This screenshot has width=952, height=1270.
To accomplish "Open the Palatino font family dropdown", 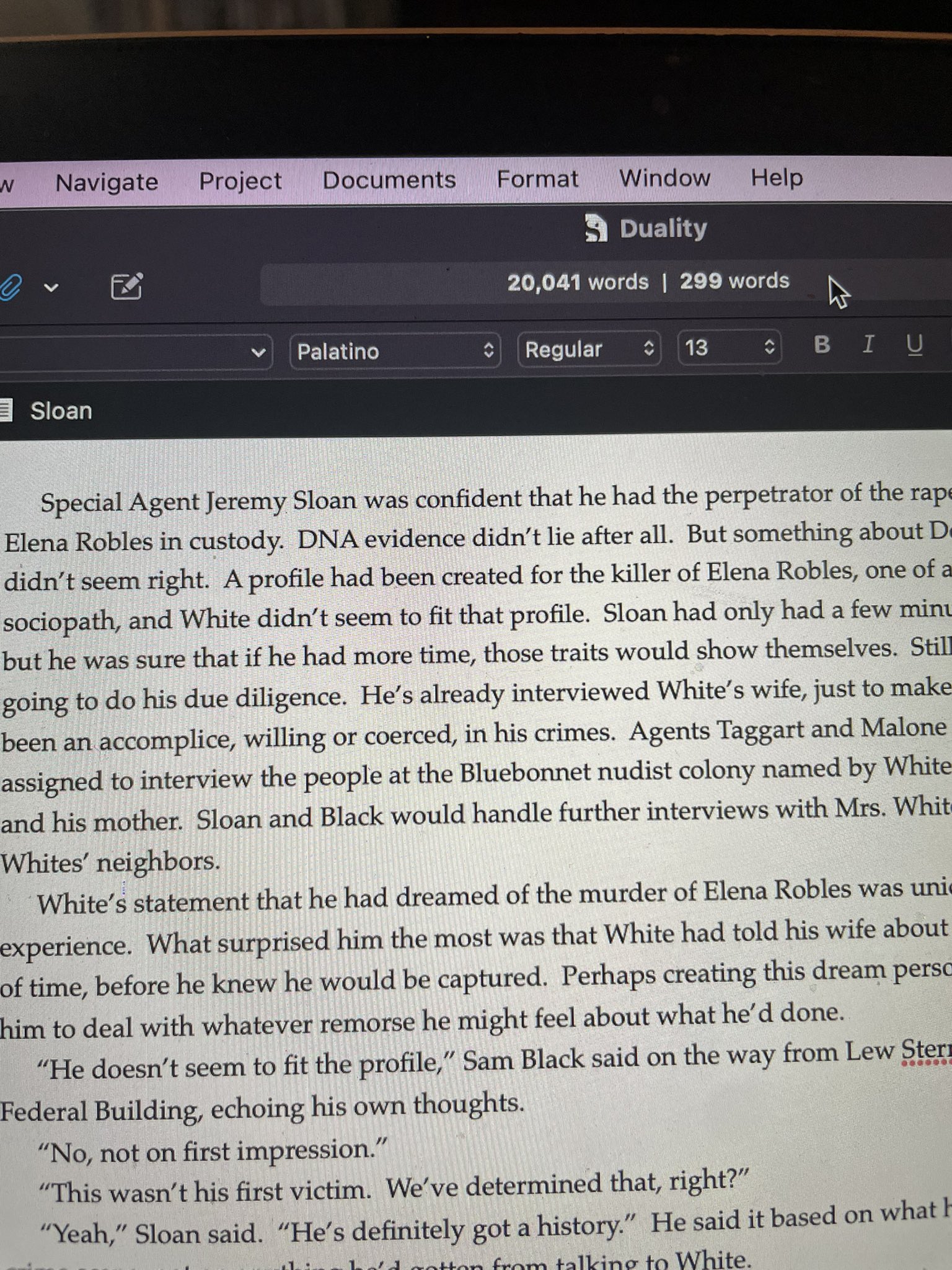I will (x=395, y=351).
